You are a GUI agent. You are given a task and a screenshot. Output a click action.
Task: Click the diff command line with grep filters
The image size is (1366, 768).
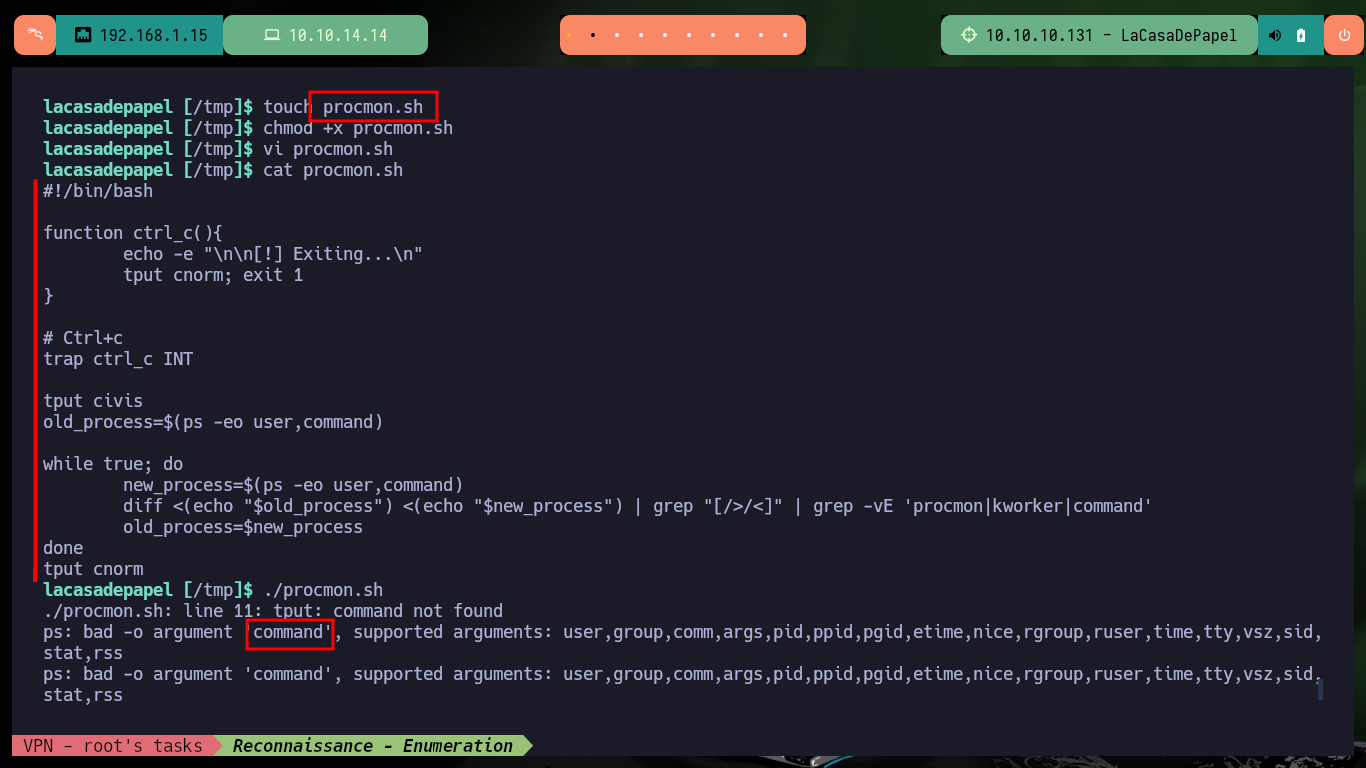638,506
